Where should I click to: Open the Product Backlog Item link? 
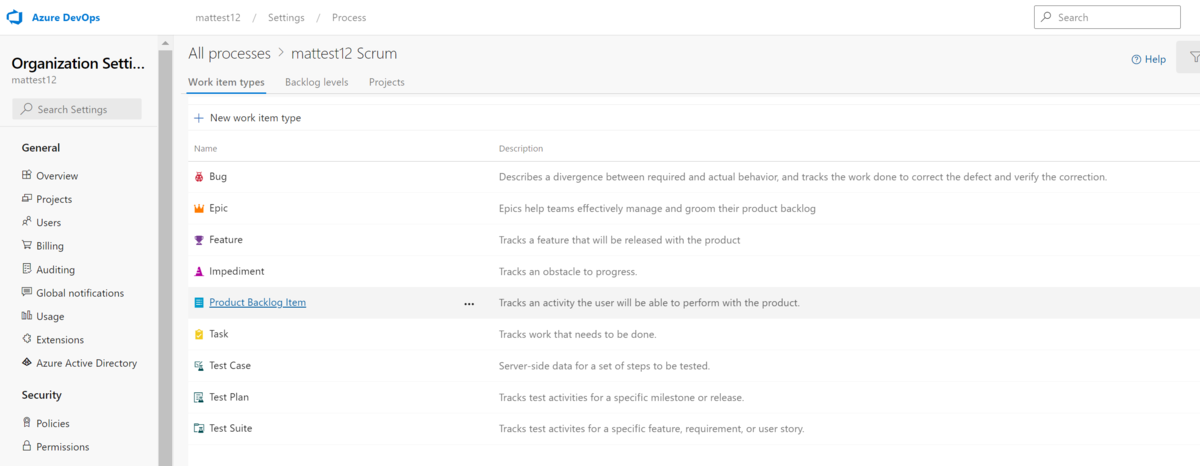click(257, 302)
